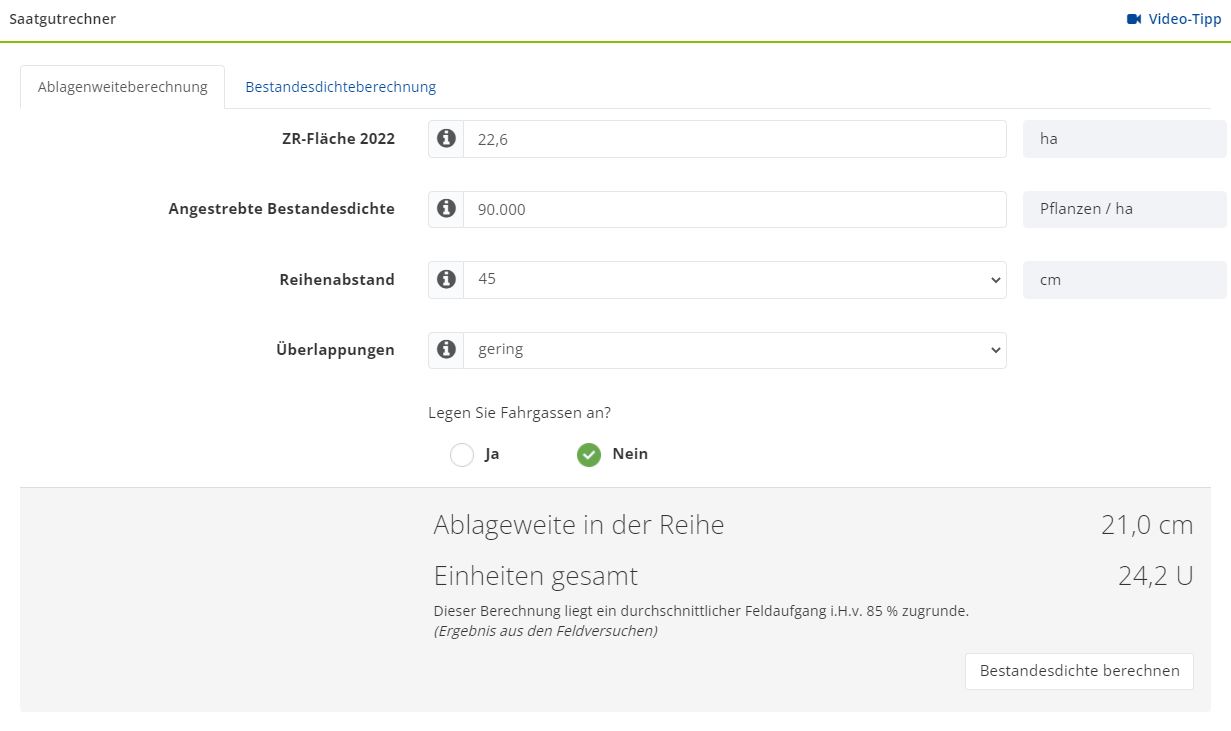Select the Ja radio button for Fahrgassen

pos(462,455)
